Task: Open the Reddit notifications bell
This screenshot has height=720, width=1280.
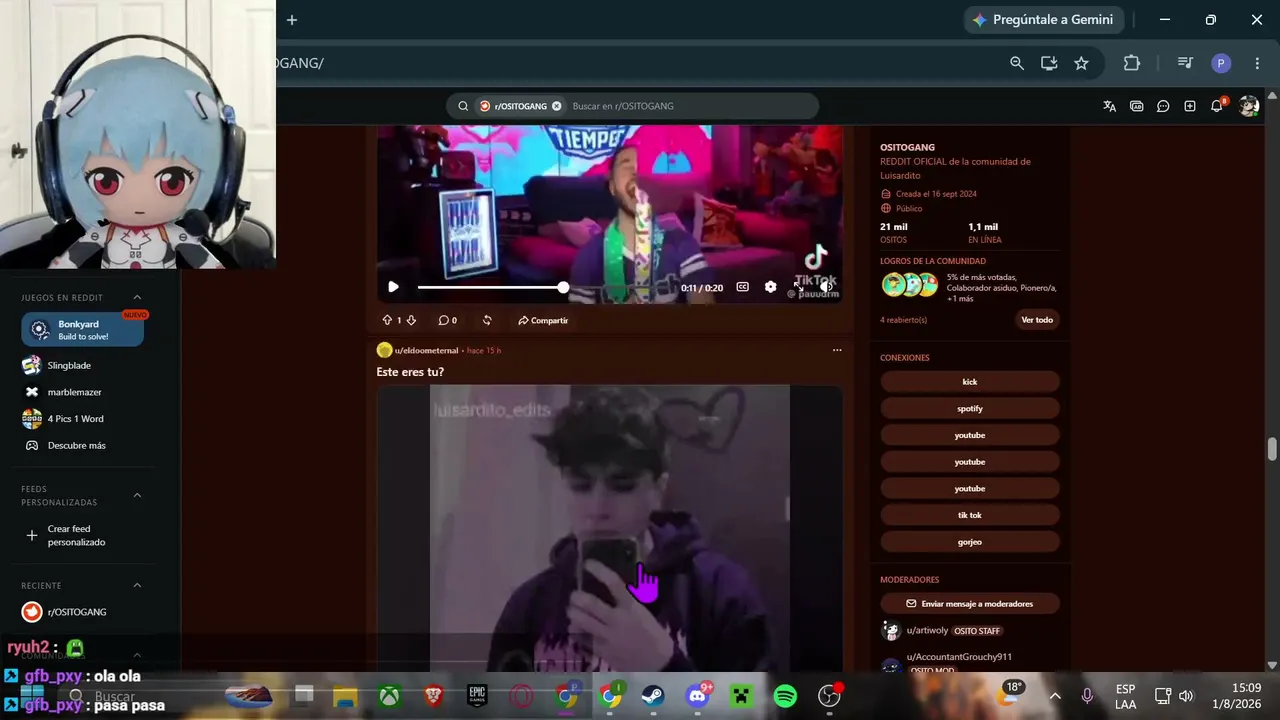Action: [1217, 106]
